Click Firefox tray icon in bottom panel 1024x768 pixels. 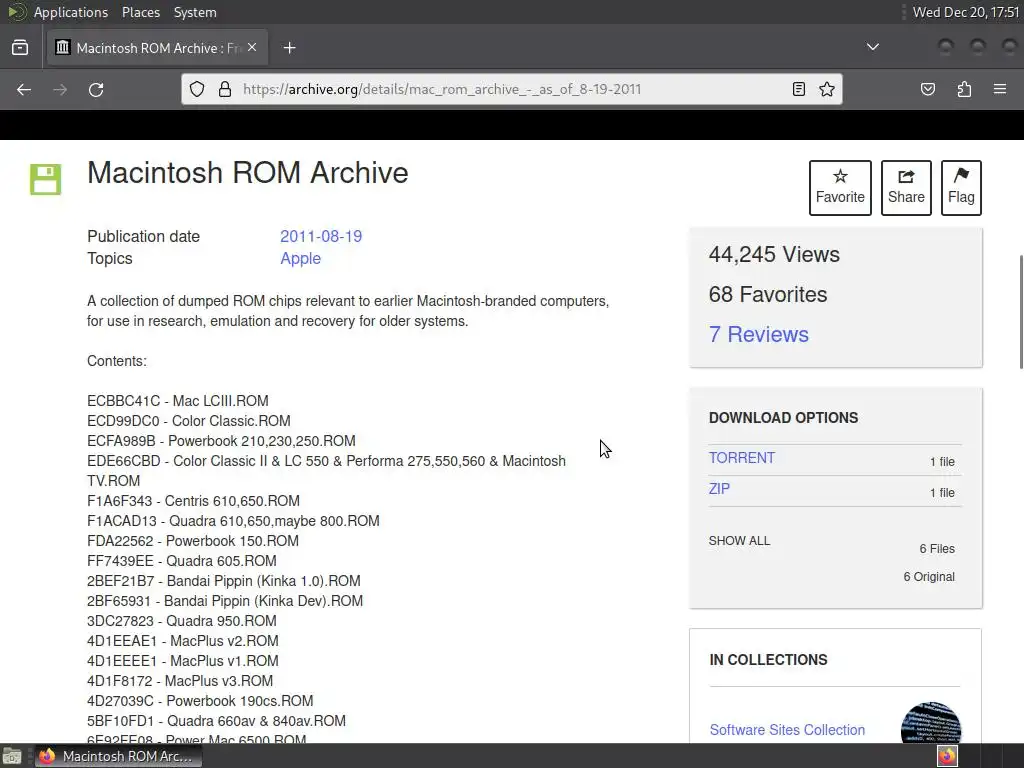point(947,756)
